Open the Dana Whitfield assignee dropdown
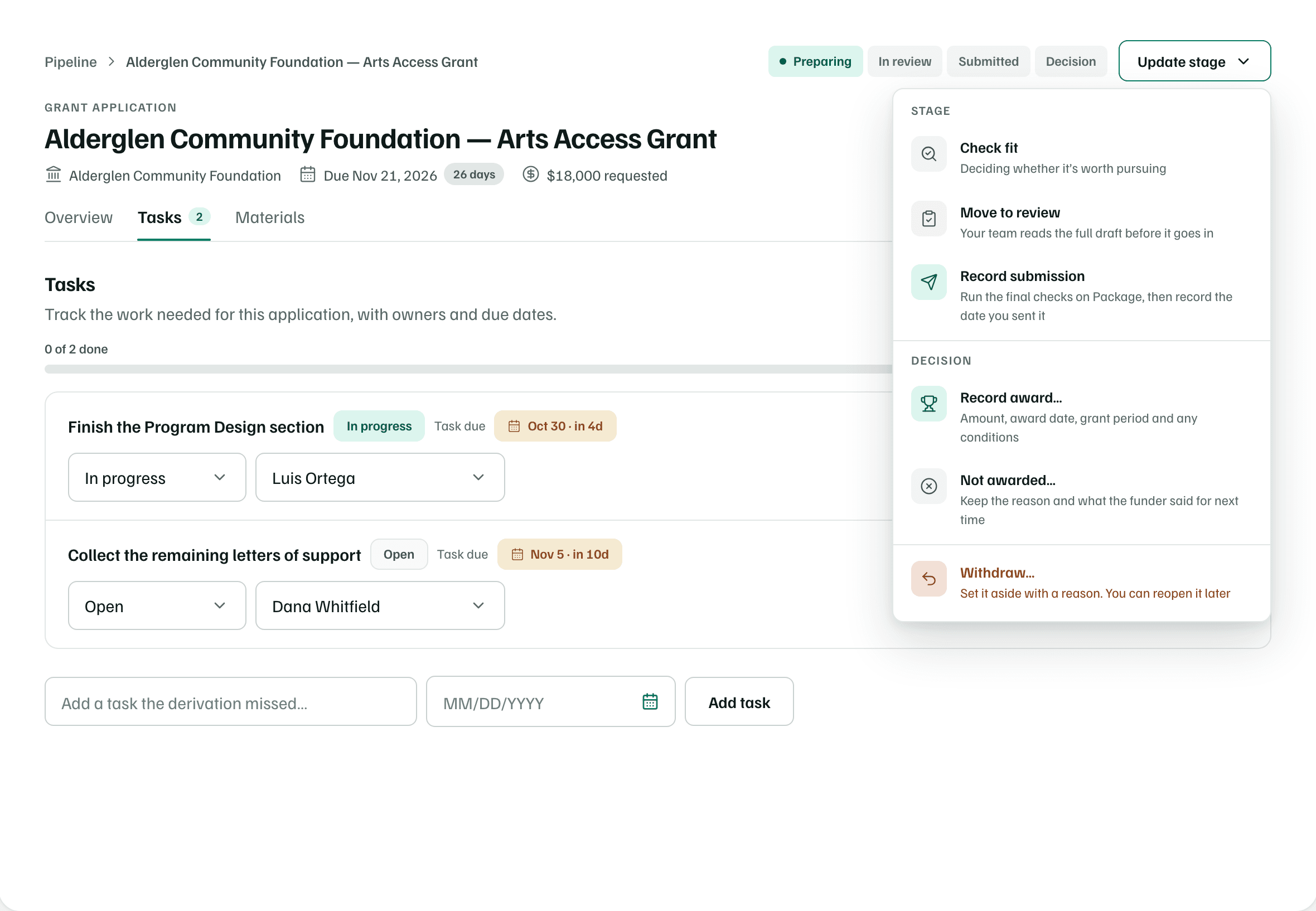The height and width of the screenshot is (911, 1316). click(x=380, y=605)
